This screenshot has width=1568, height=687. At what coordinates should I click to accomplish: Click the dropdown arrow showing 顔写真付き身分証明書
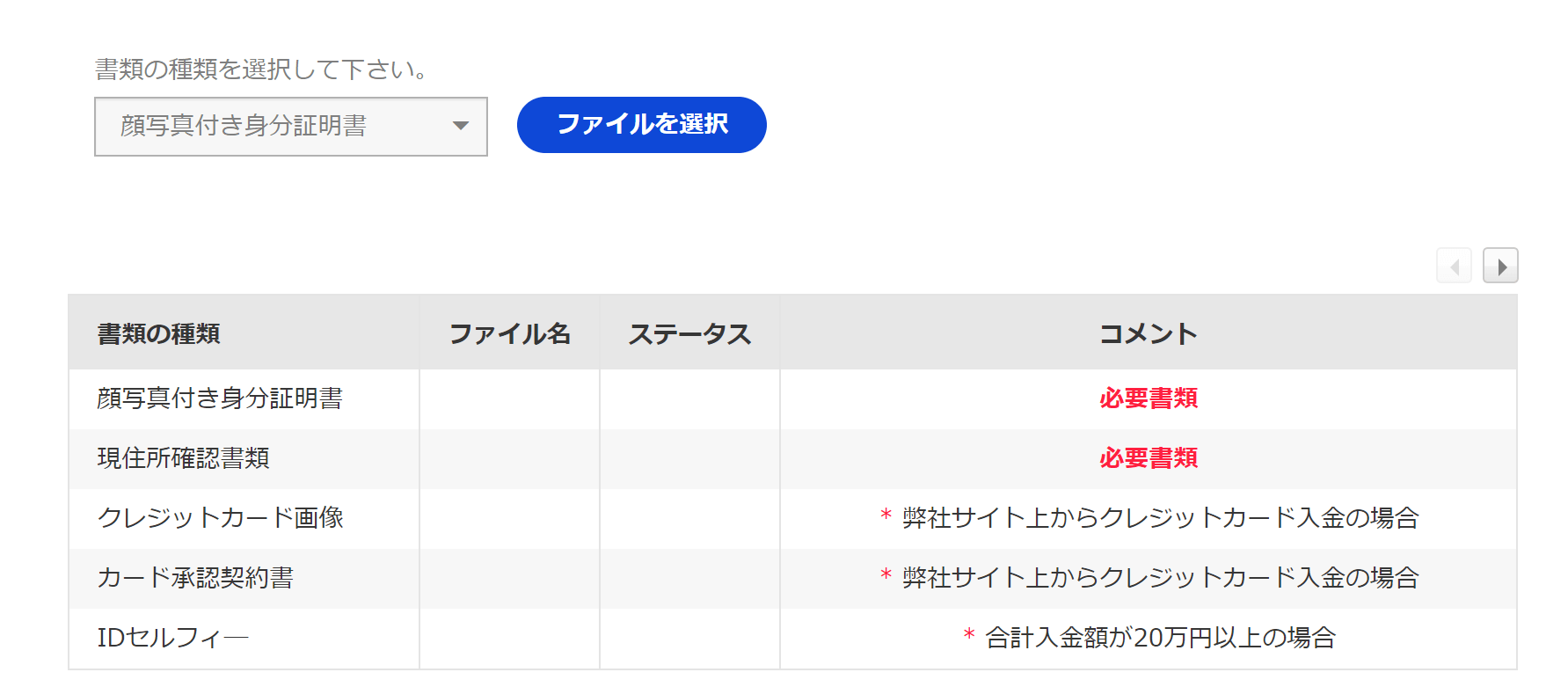[x=461, y=127]
